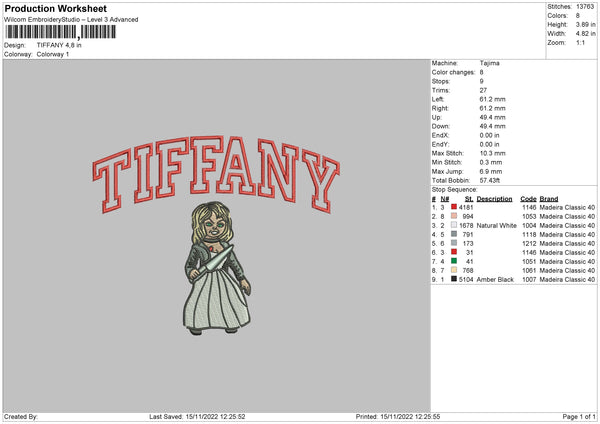This screenshot has width=600, height=424.
Task: Select the beige swatch with 768 stitches
Action: coord(455,270)
